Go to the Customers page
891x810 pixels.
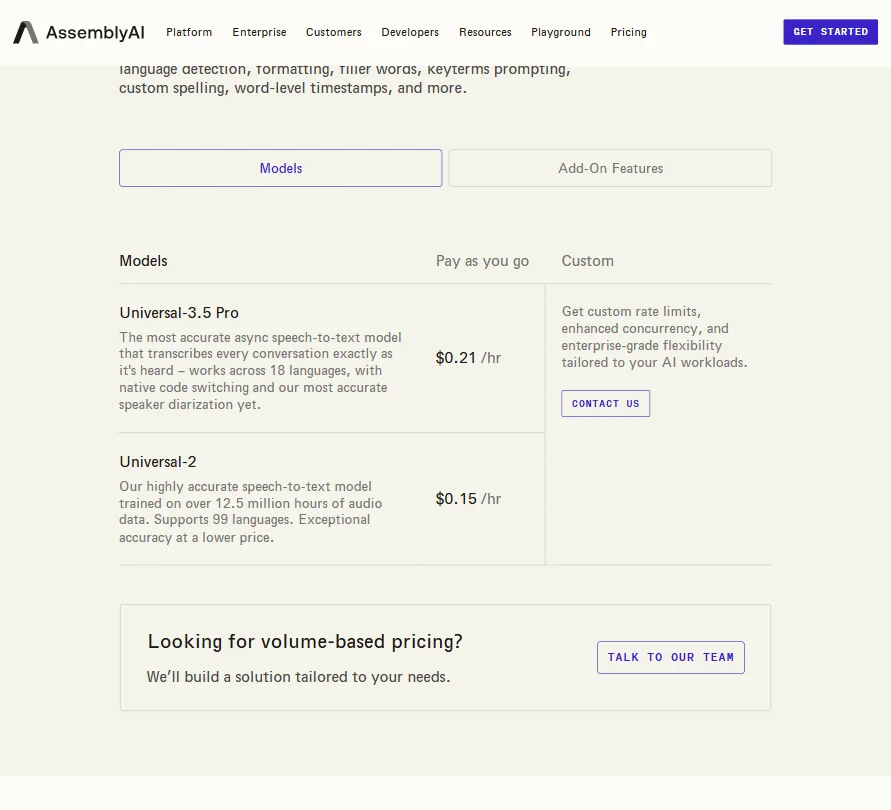[x=334, y=32]
